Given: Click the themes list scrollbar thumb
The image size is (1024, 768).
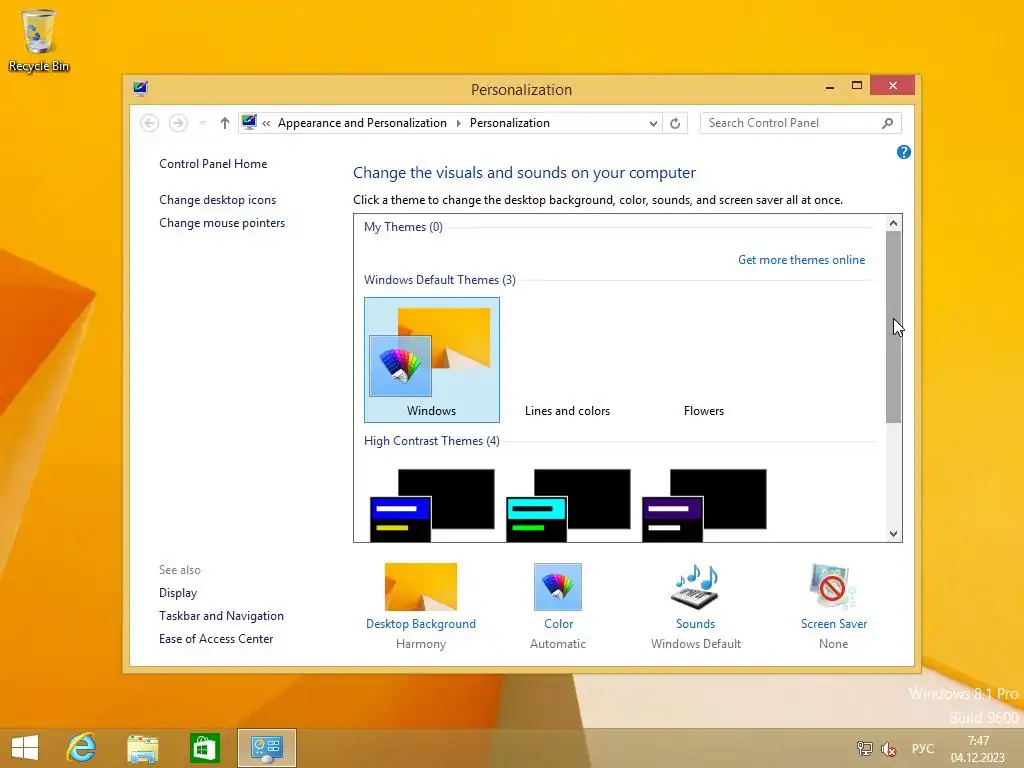Looking at the screenshot, I should (x=893, y=327).
